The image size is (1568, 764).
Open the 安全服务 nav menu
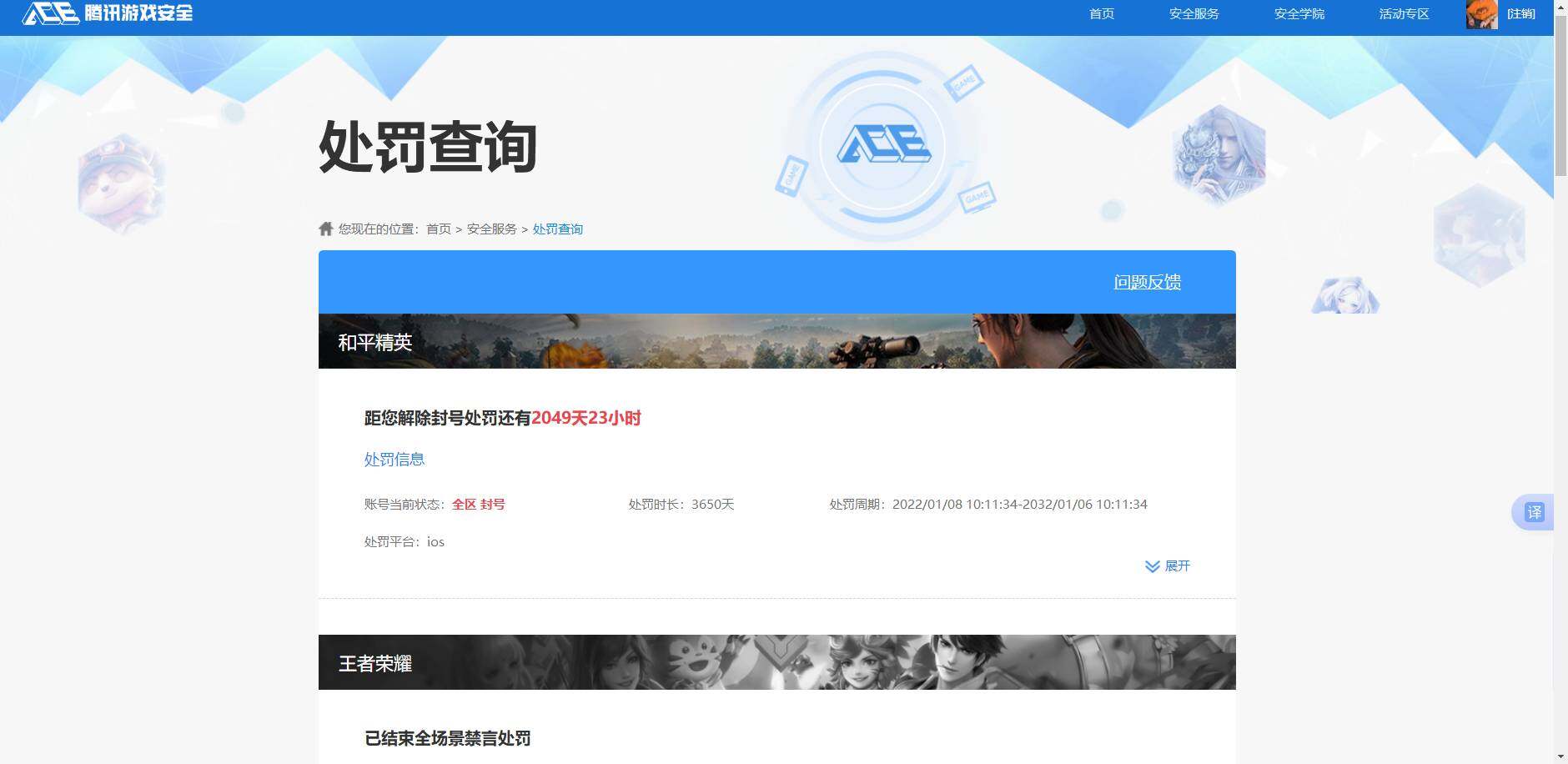click(1194, 14)
